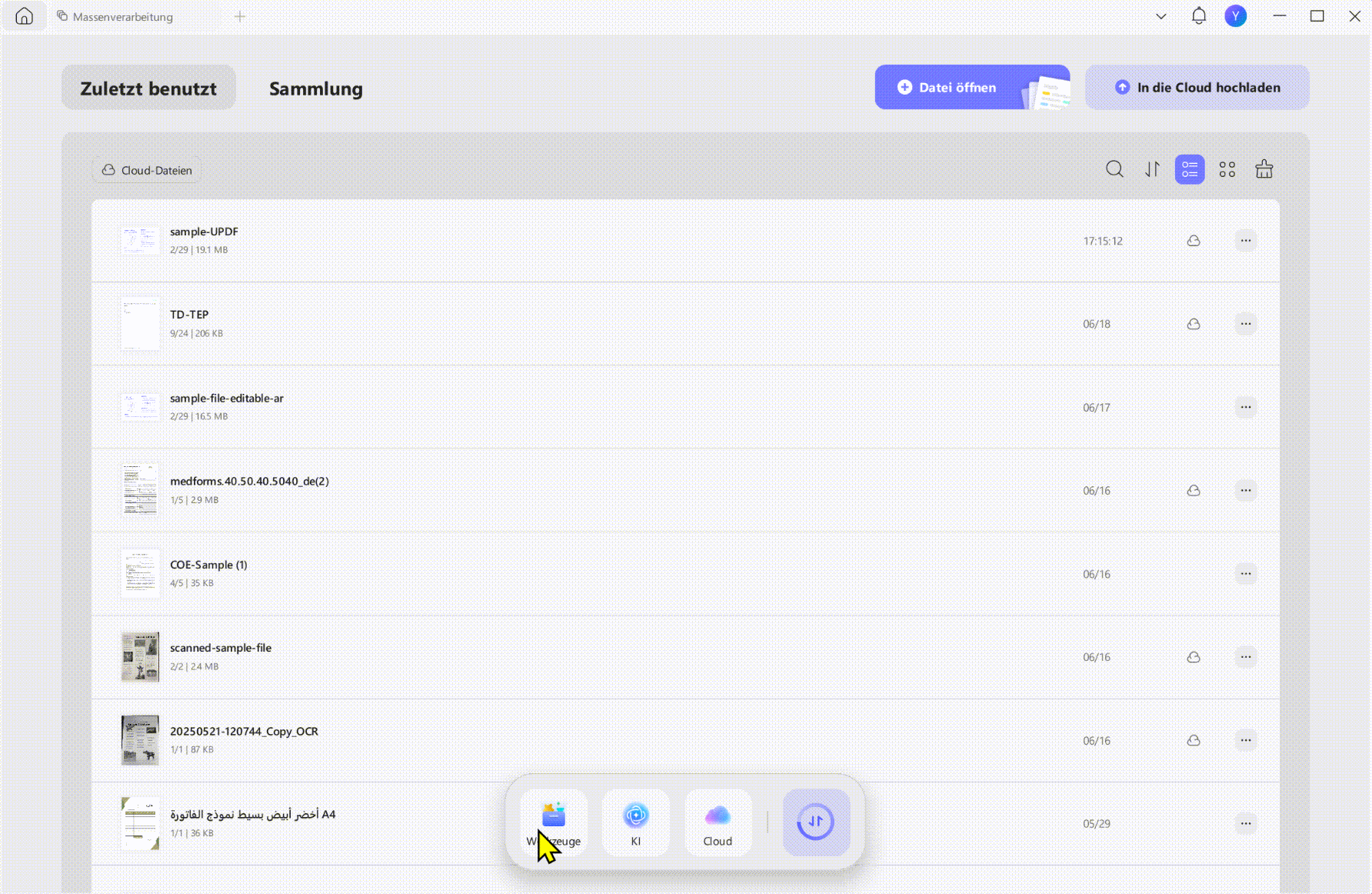Open the sort order options
The height and width of the screenshot is (894, 1372).
coord(1152,169)
